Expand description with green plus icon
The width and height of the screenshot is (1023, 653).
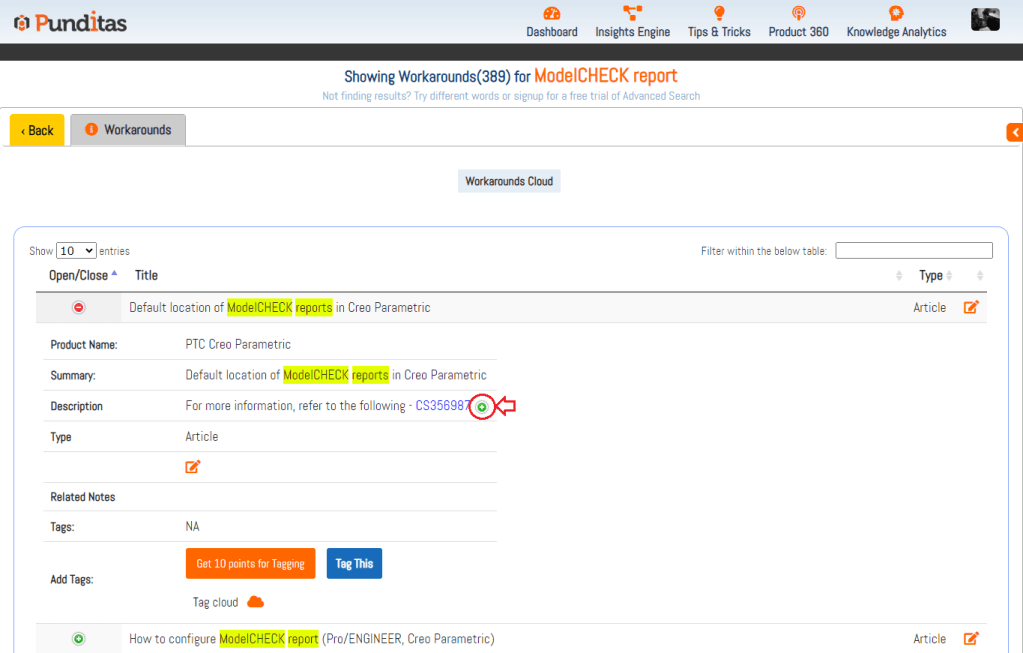pos(482,407)
